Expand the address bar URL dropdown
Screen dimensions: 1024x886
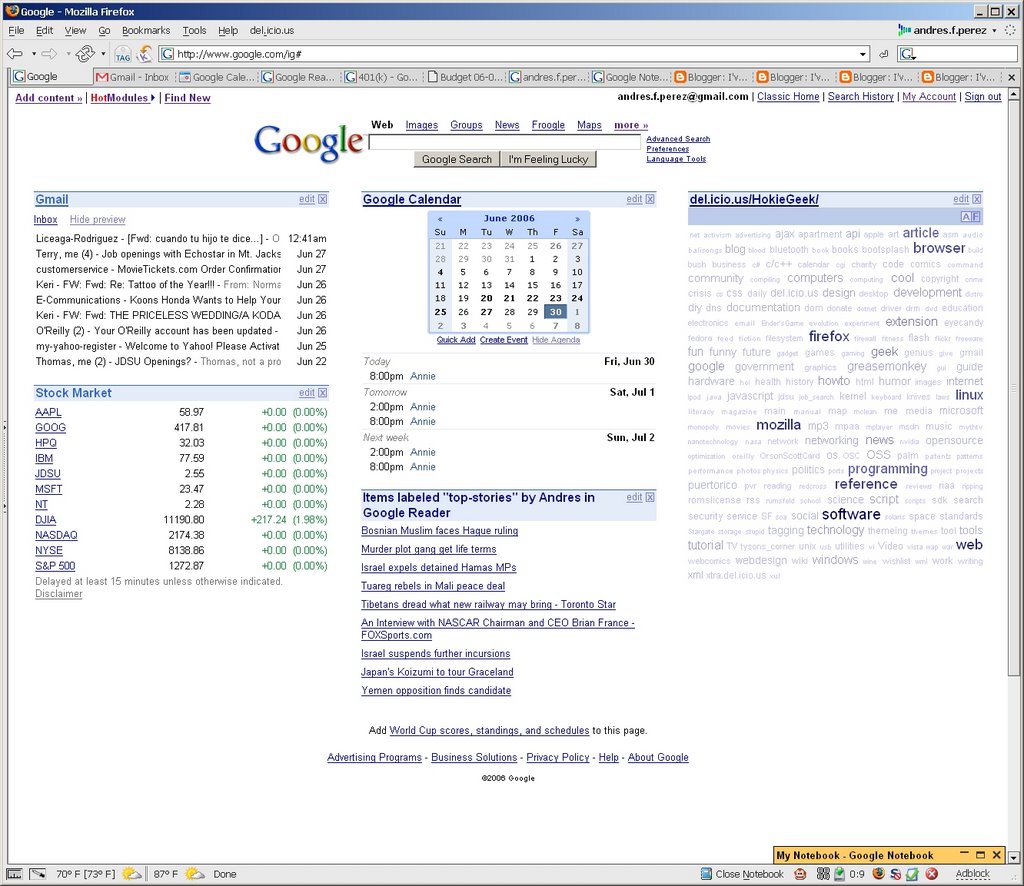pyautogui.click(x=863, y=54)
